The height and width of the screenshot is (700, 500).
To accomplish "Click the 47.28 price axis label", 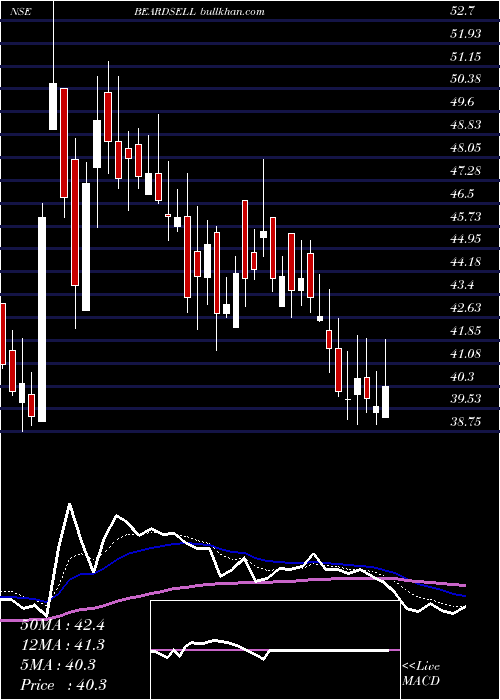I will coord(465,171).
